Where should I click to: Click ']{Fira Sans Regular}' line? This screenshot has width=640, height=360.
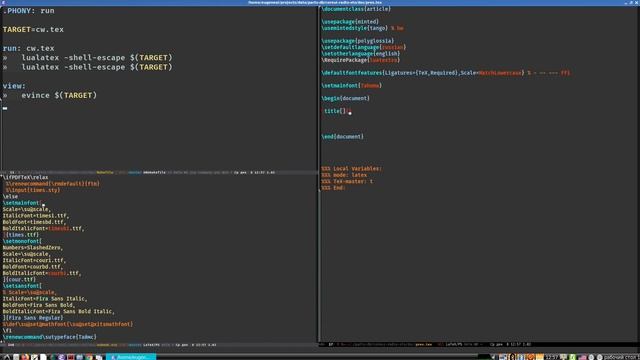(33, 318)
